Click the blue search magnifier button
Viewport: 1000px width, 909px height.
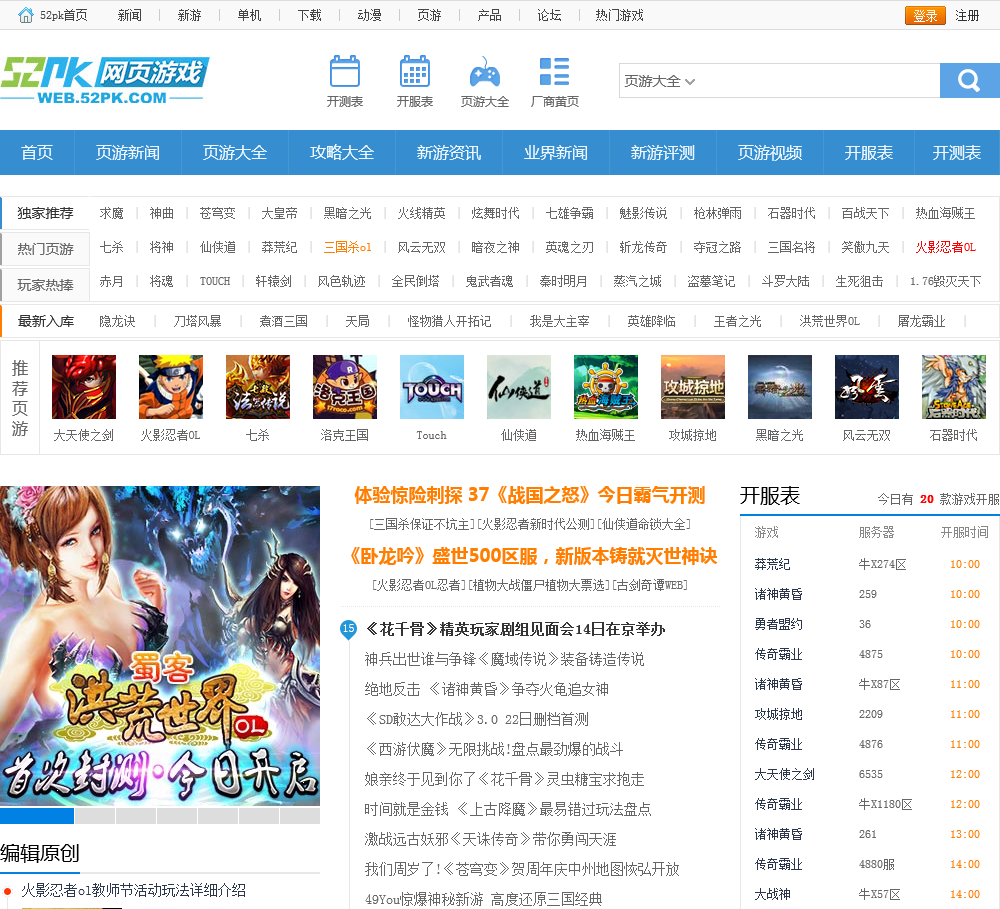click(x=969, y=80)
